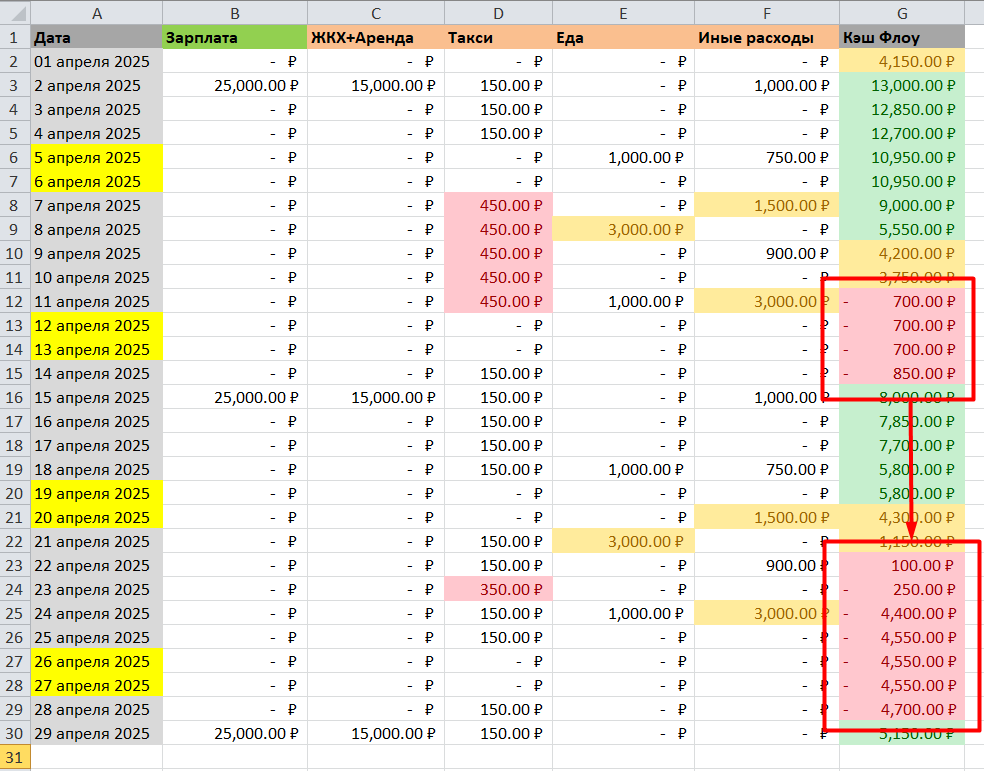Click rent 15,000.00 ₽ on 15 апреля
The height and width of the screenshot is (771, 984).
tap(376, 398)
